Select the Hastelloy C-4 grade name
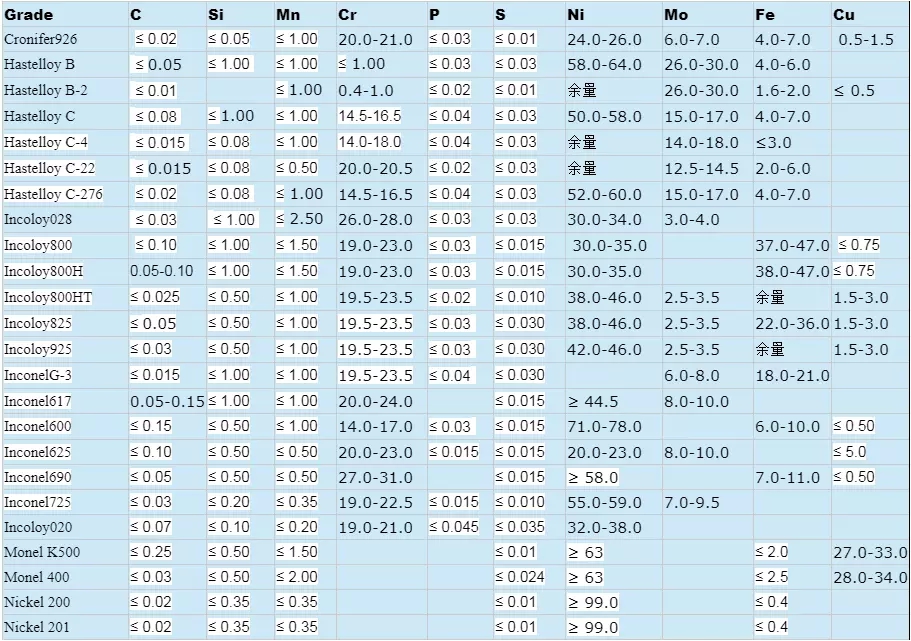This screenshot has height=641, width=911. [46, 142]
